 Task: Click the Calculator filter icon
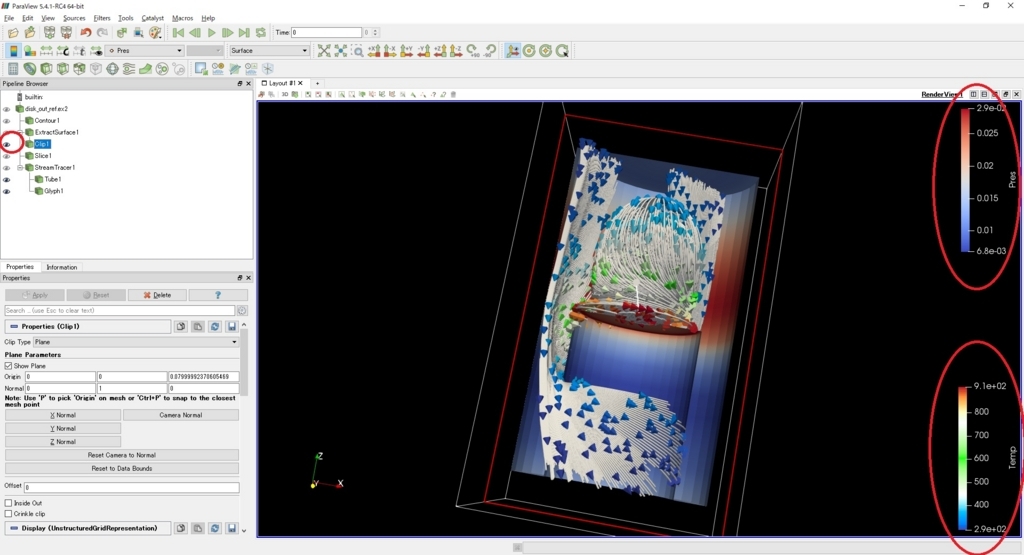pos(13,69)
